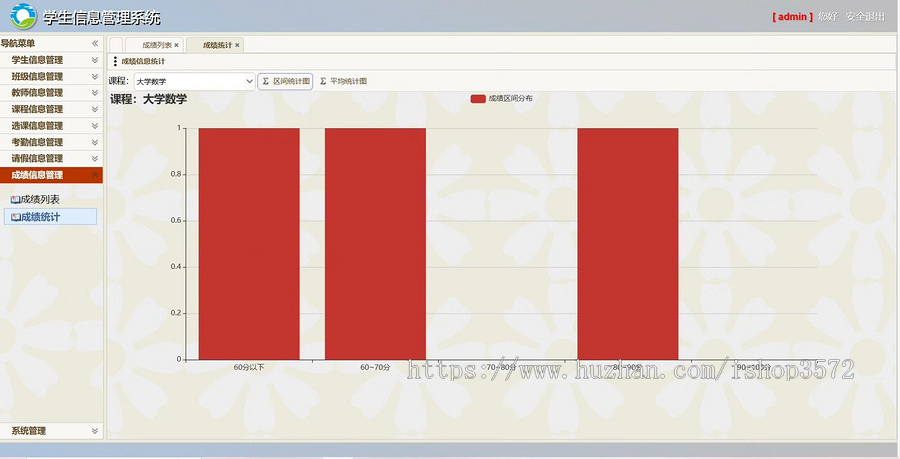This screenshot has width=900, height=459.
Task: Click the 课程：大学数学 chart title
Action: (x=149, y=99)
